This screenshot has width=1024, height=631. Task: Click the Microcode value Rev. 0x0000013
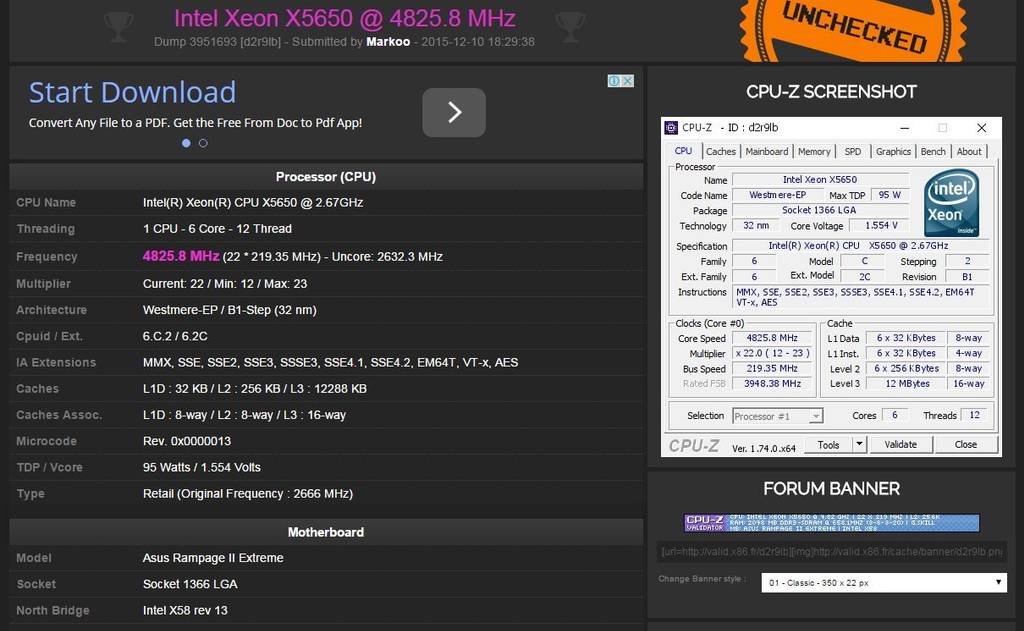coord(187,441)
